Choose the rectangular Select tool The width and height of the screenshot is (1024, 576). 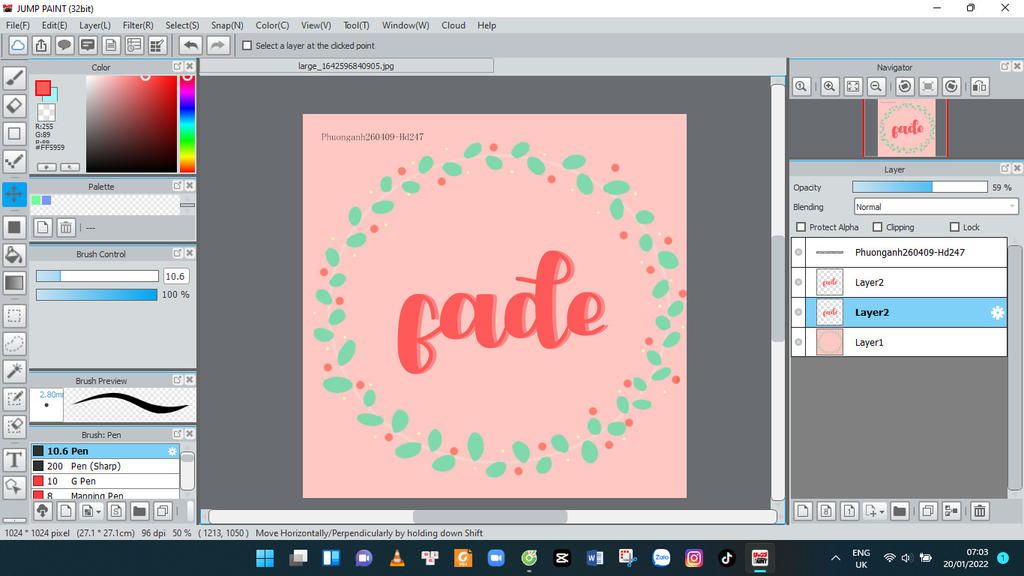14,316
